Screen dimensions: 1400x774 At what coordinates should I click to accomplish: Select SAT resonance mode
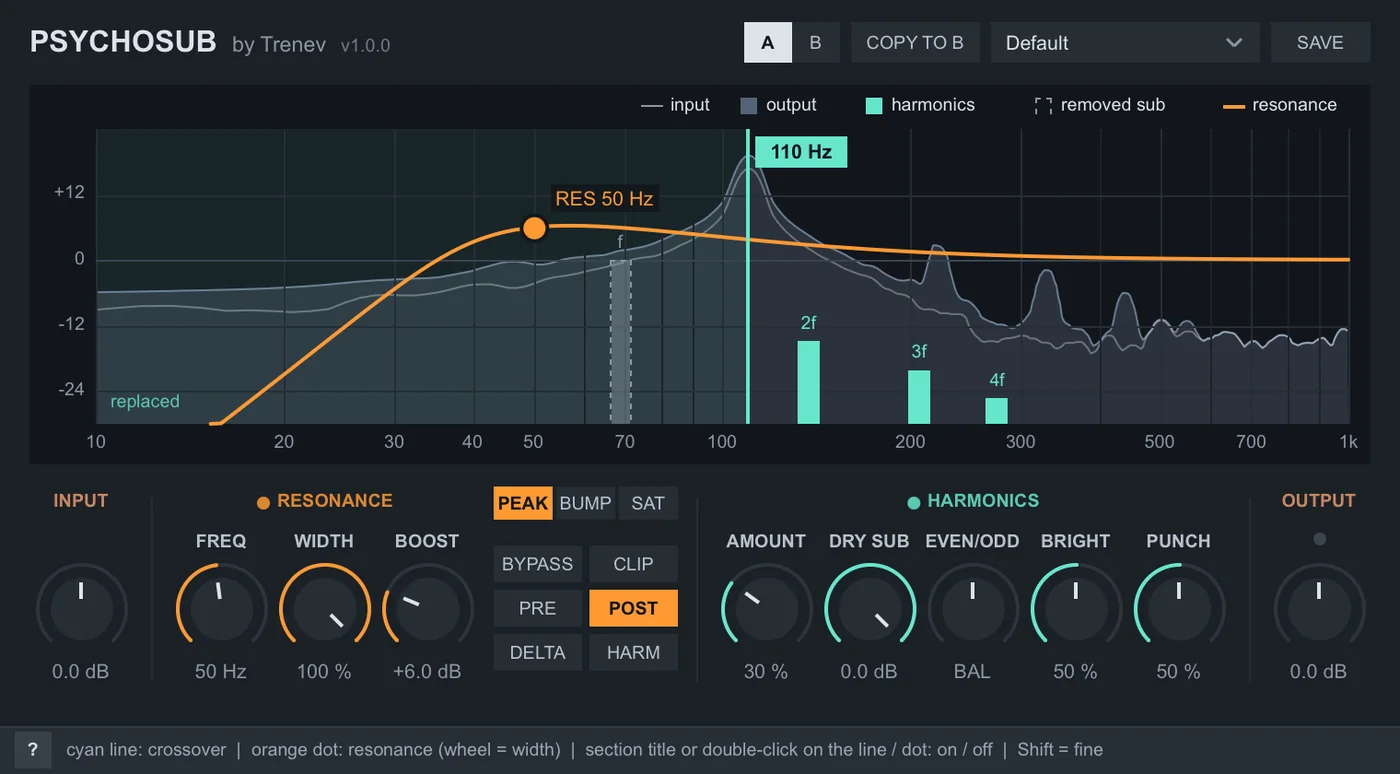648,503
